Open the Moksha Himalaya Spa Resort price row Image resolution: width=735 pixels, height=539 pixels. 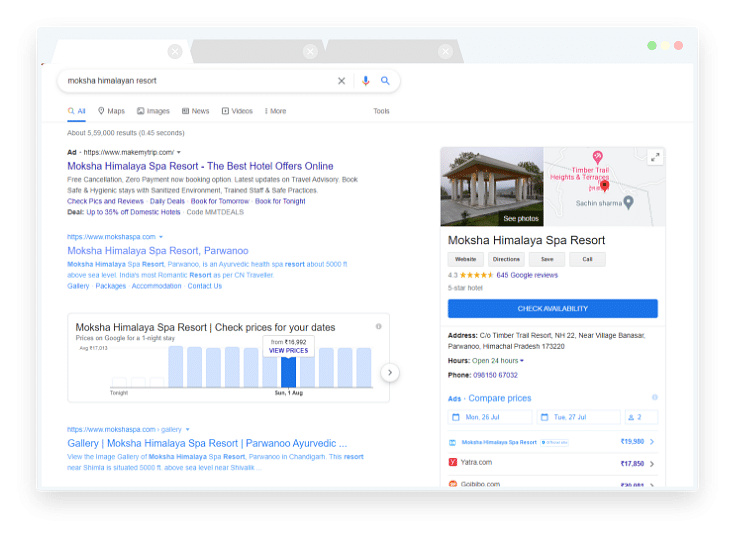[553, 442]
